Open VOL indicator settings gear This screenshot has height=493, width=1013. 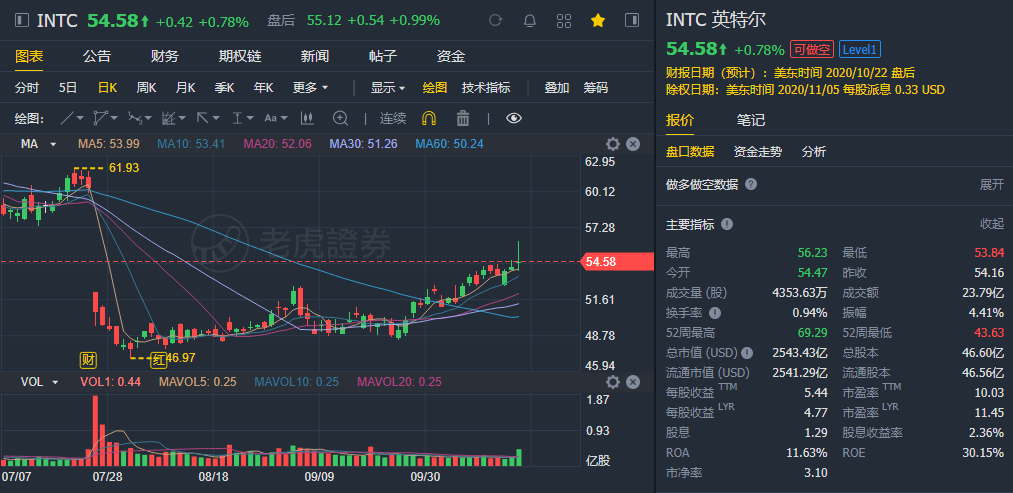tap(612, 382)
